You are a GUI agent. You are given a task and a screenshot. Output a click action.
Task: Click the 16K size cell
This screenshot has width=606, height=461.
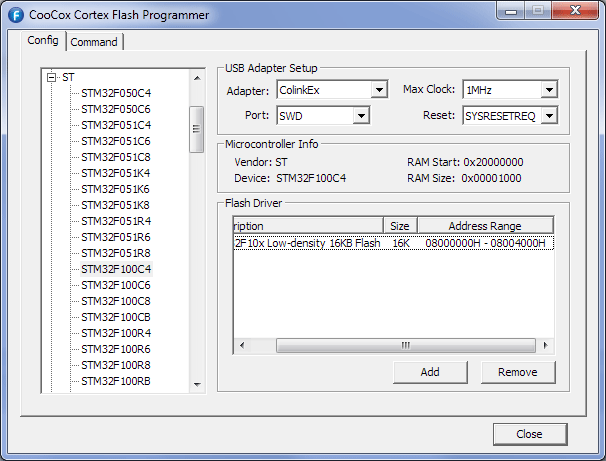(x=401, y=243)
